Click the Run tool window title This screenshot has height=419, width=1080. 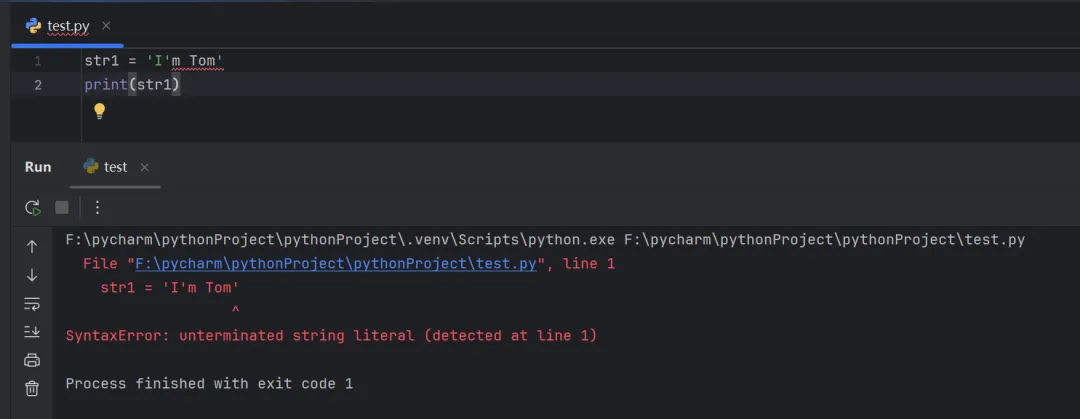(38, 167)
